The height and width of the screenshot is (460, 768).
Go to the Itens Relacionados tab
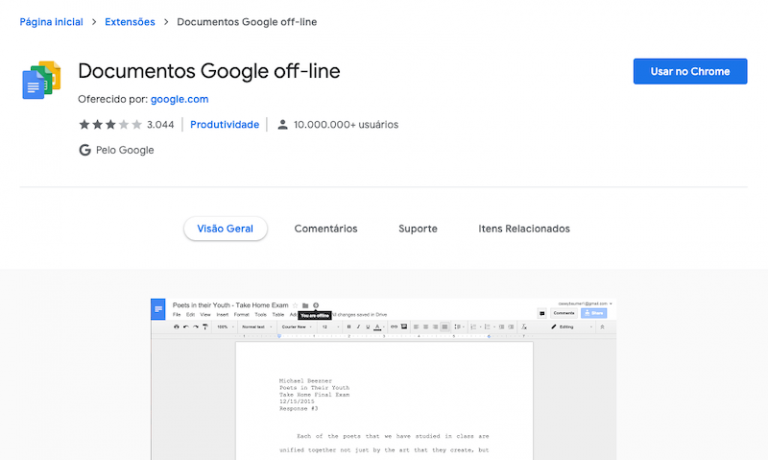point(524,229)
